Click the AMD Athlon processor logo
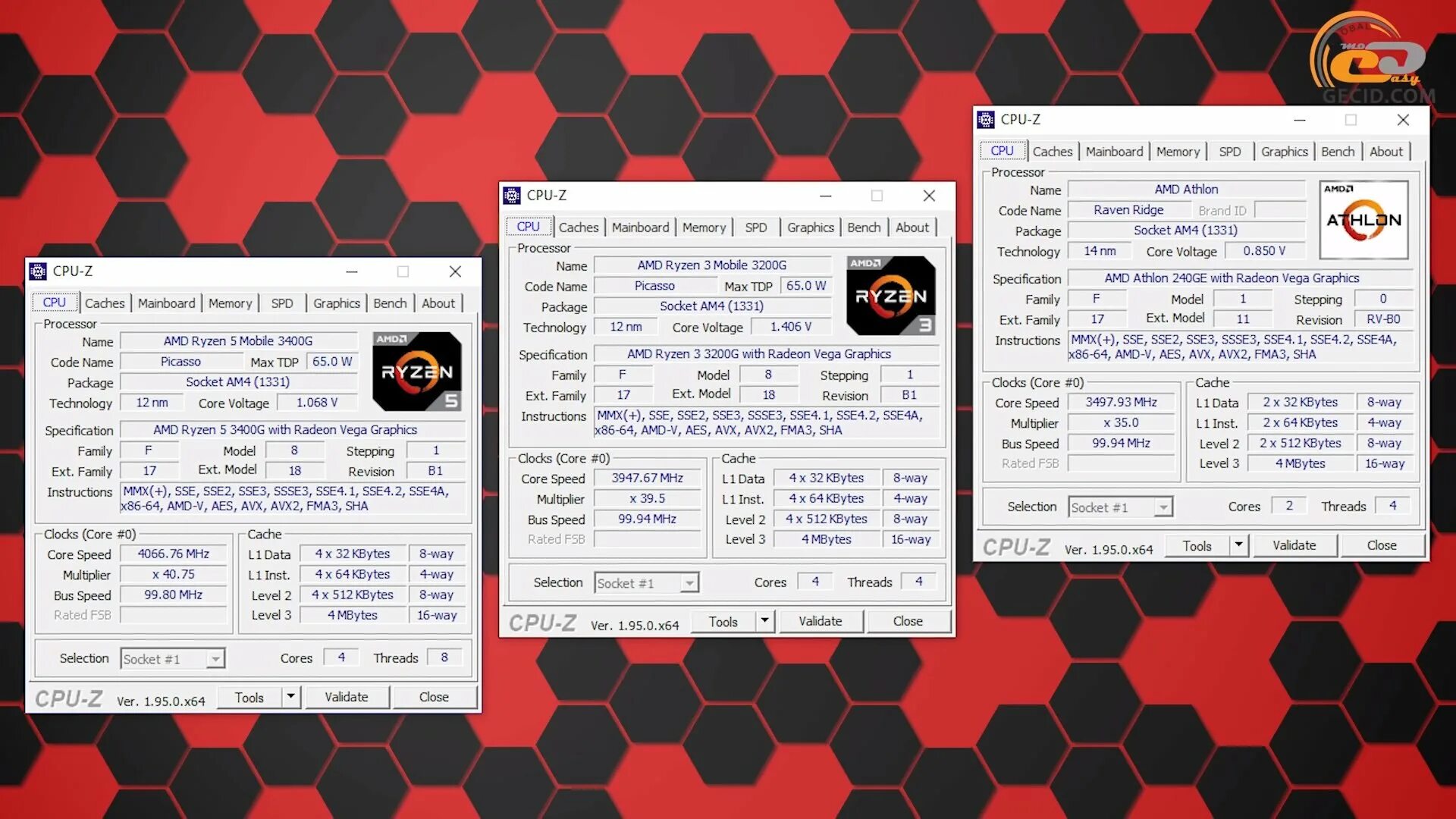 pyautogui.click(x=1364, y=220)
